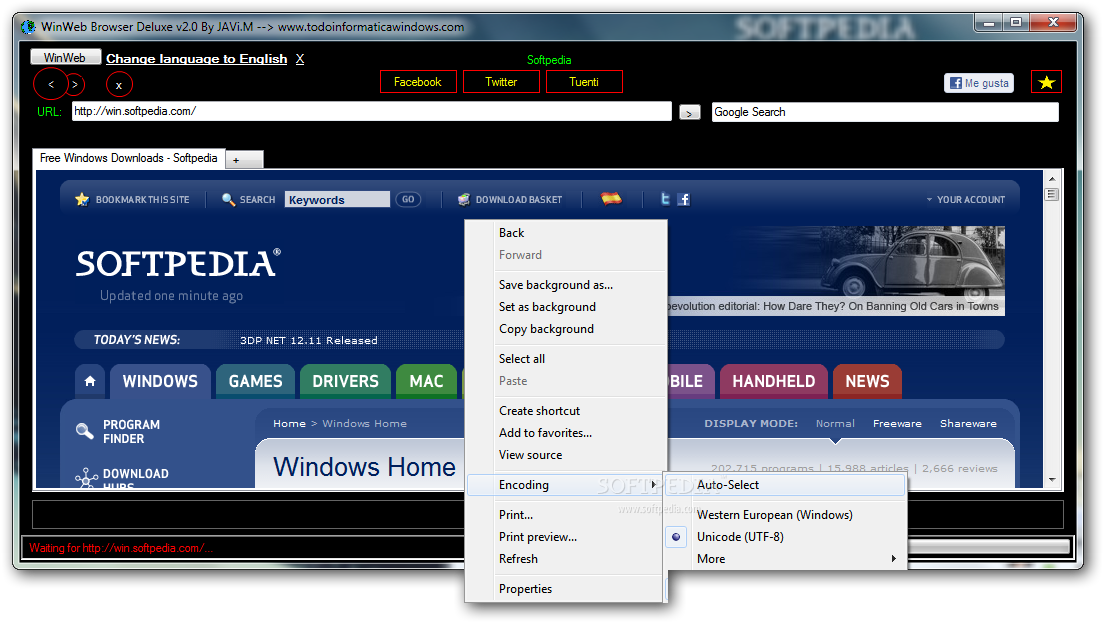This screenshot has height=623, width=1104.
Task: Open a new tab with plus button
Action: 244,160
